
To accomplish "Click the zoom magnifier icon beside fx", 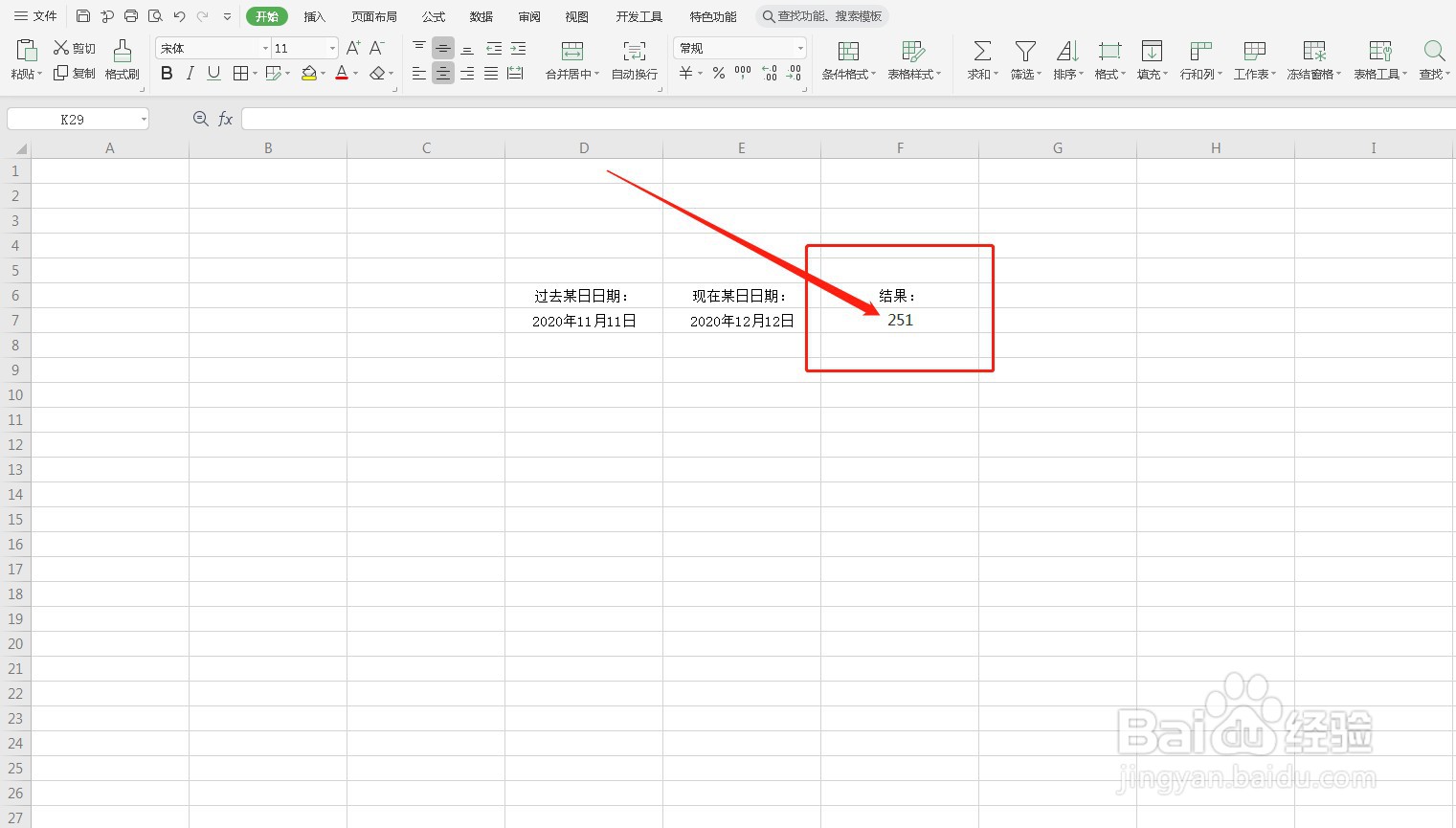I will click(200, 119).
